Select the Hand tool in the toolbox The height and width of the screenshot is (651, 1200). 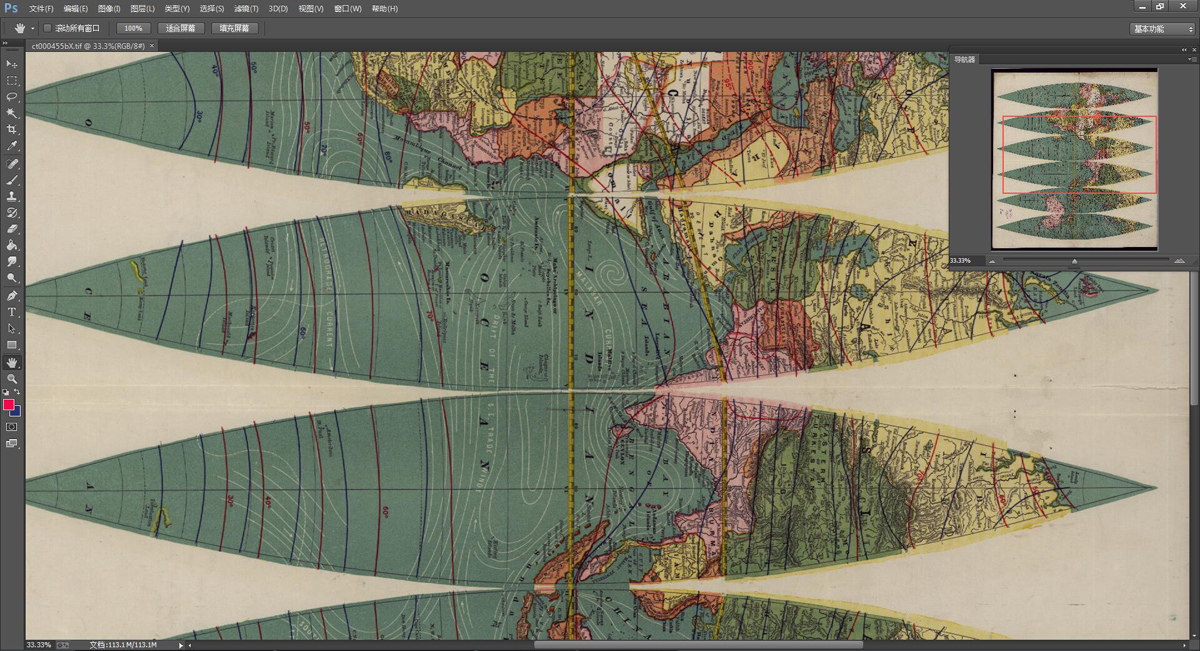12,362
